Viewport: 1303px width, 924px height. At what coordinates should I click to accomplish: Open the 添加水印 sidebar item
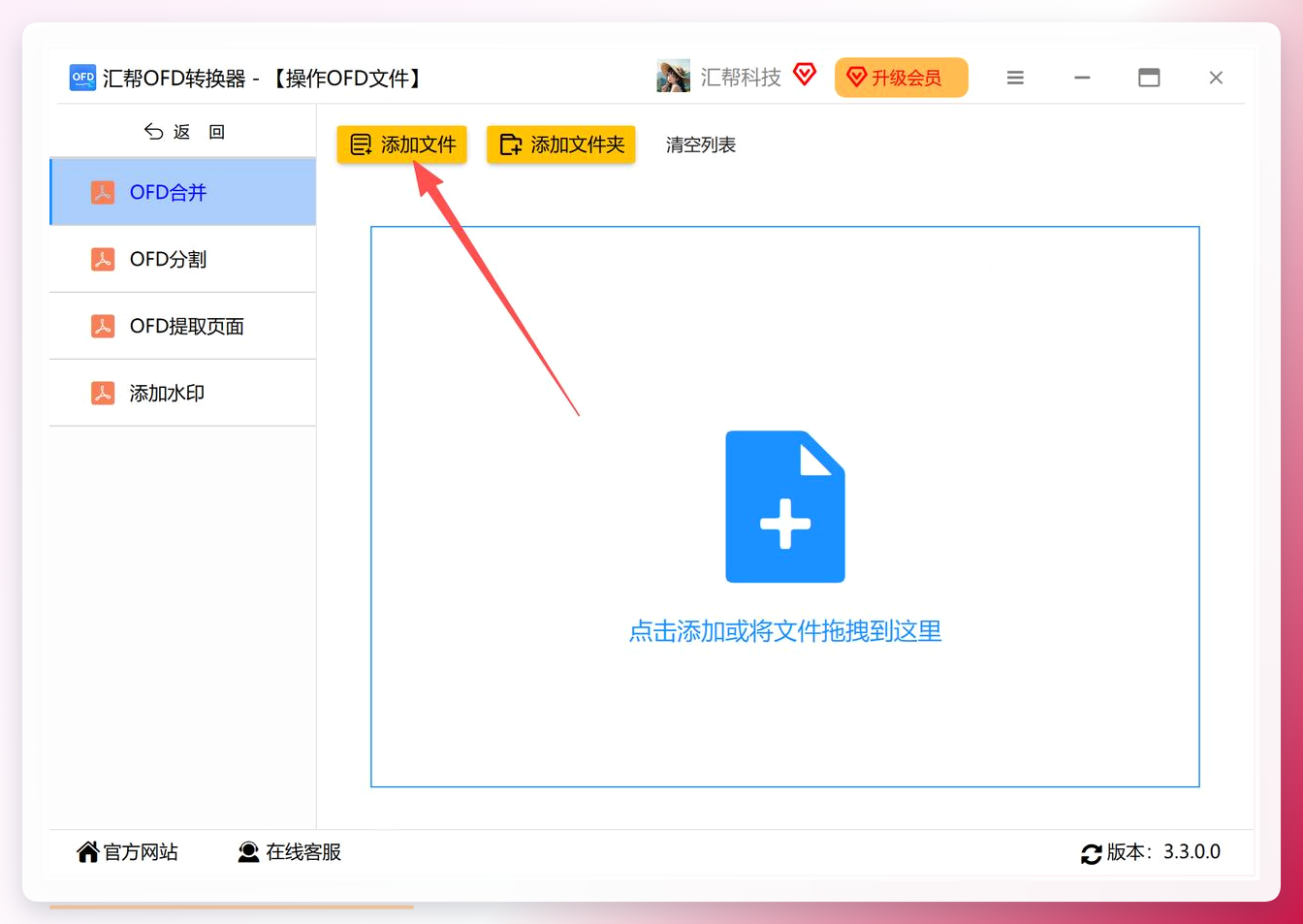click(x=182, y=393)
